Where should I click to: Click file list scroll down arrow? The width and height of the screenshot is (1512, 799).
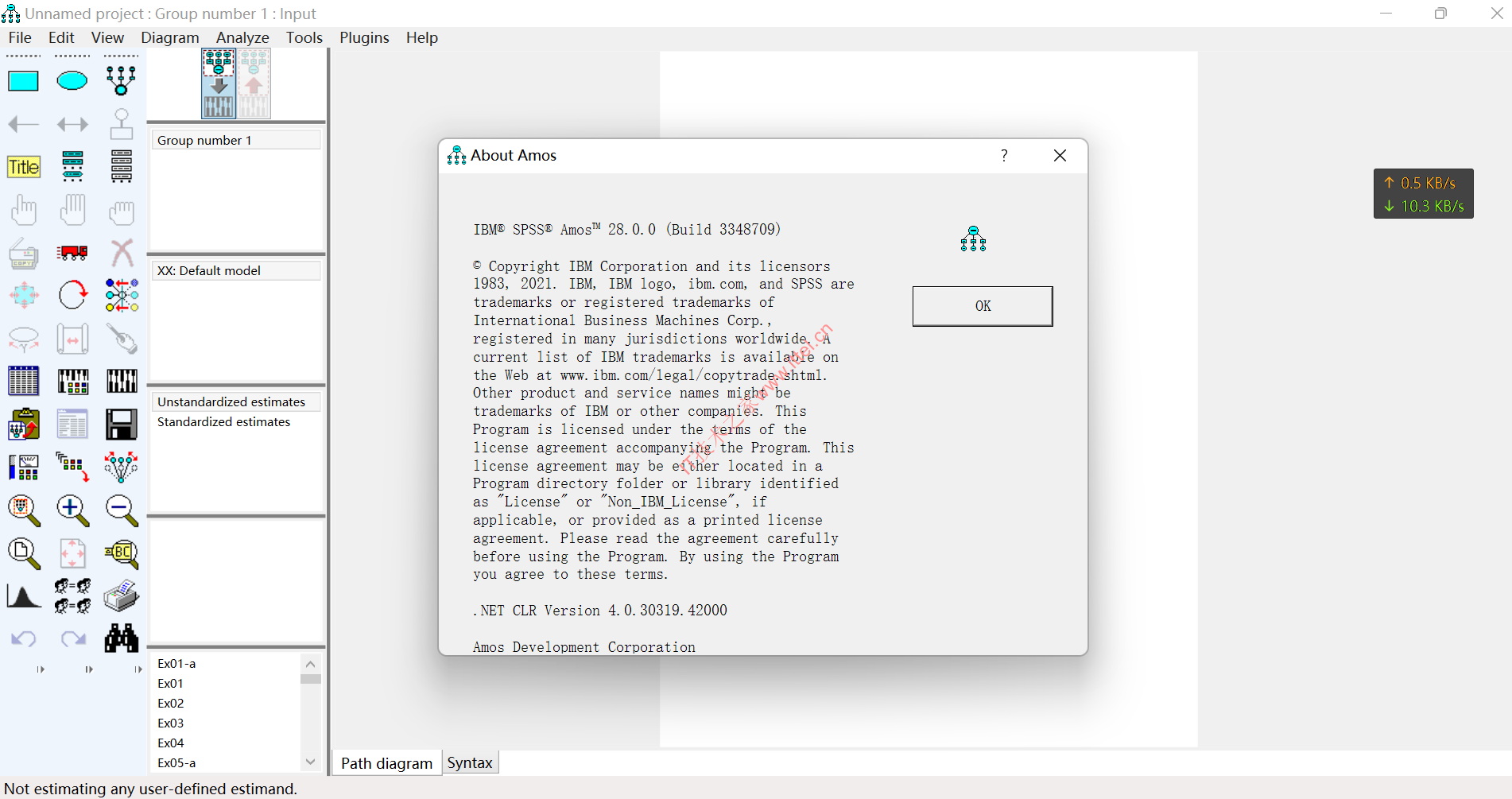(311, 762)
